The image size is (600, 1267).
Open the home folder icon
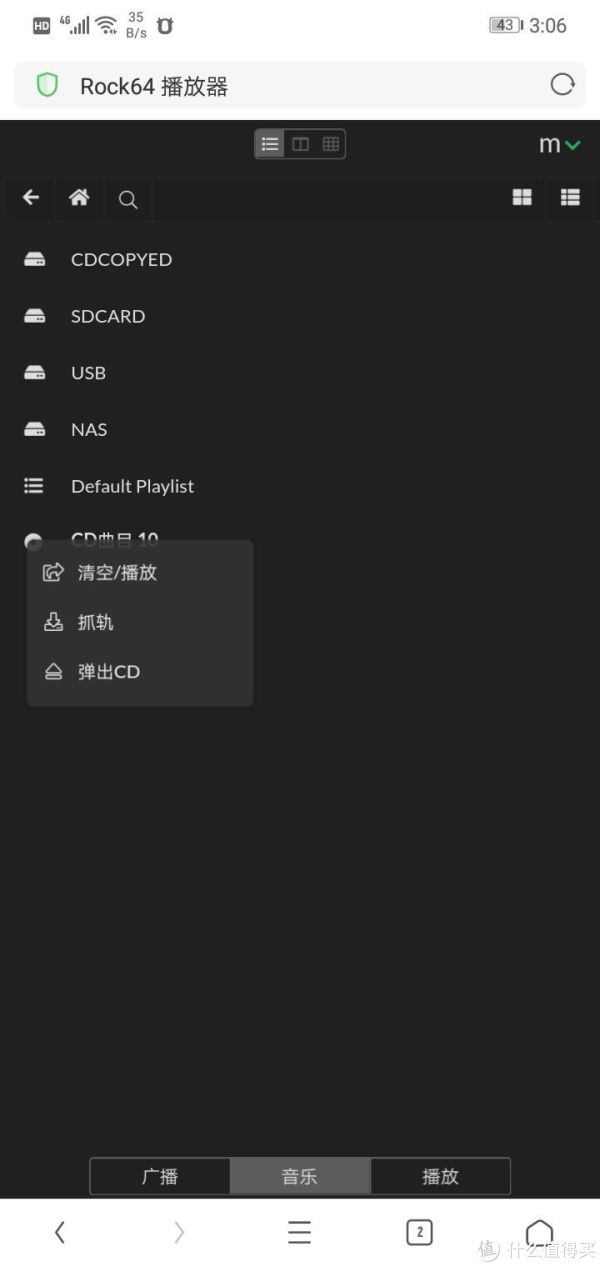[x=79, y=198]
